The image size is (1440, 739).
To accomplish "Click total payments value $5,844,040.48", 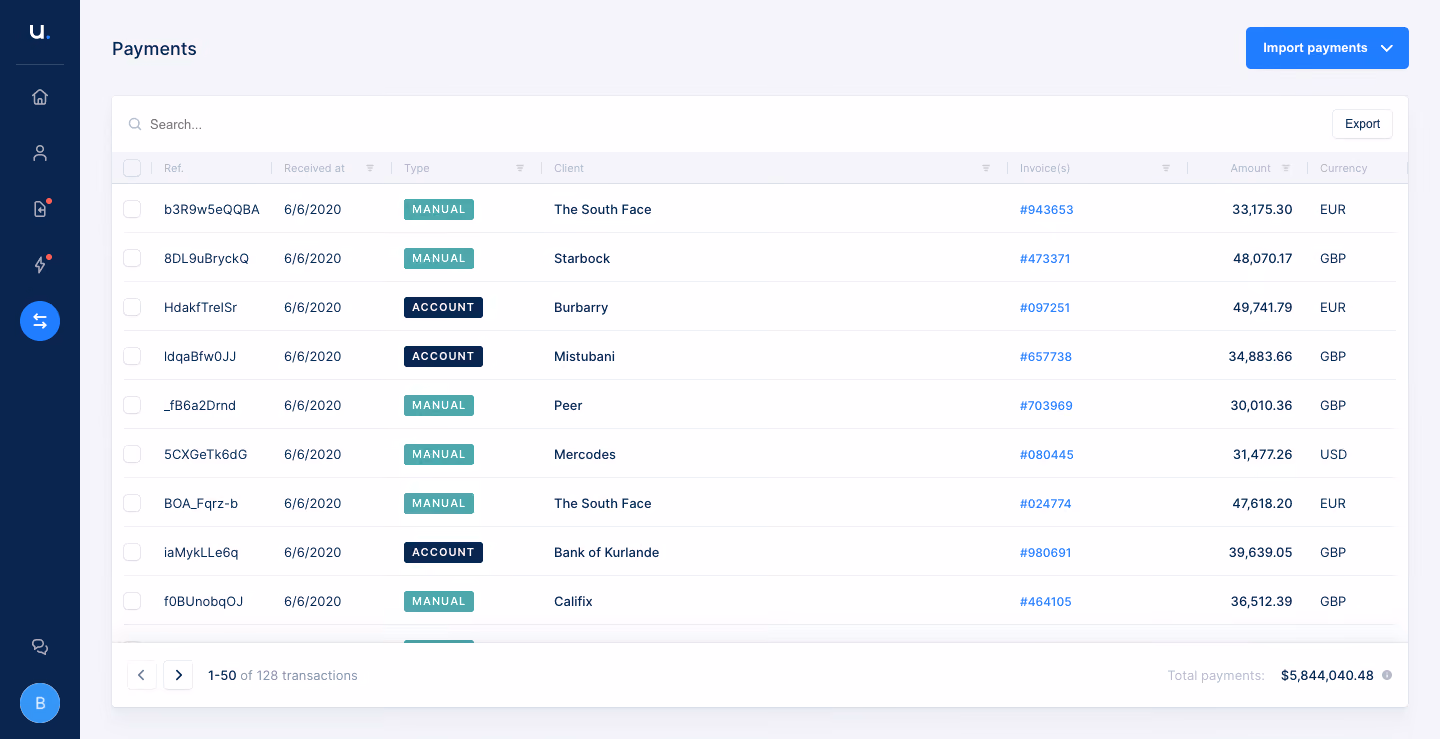I will click(1327, 675).
